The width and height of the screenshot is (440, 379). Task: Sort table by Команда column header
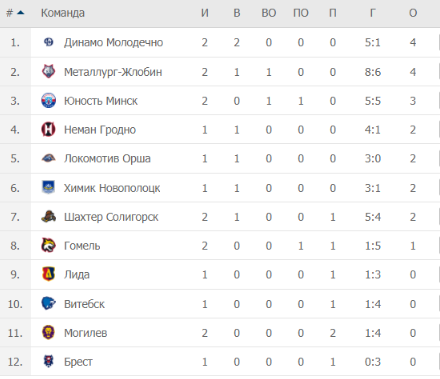point(63,13)
